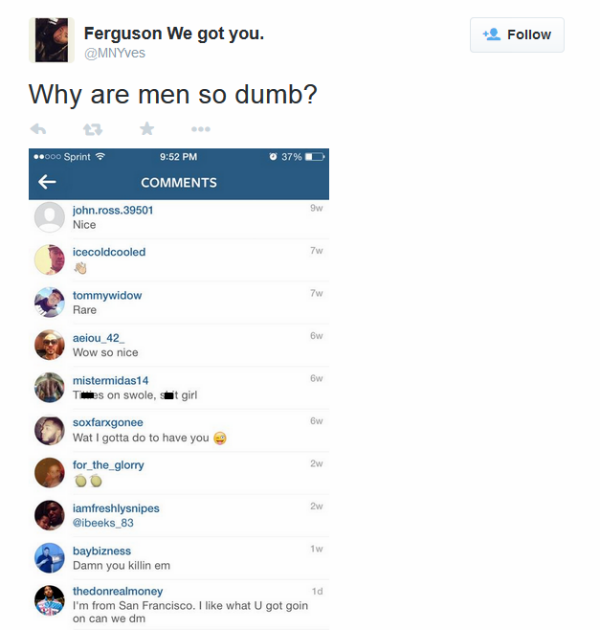Click soxfarxgonee's avatar image

49,430
